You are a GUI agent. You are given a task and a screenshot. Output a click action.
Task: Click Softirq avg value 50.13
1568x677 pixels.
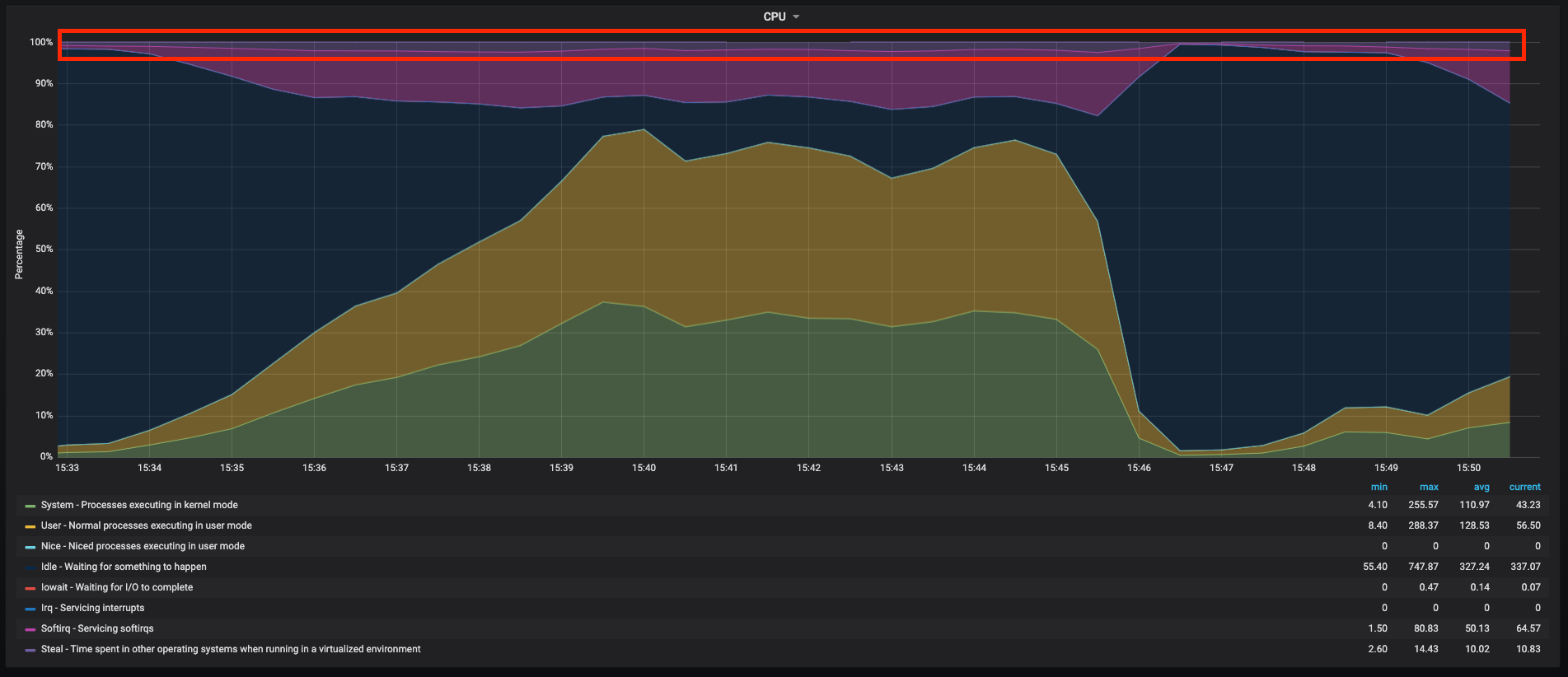pyautogui.click(x=1477, y=628)
